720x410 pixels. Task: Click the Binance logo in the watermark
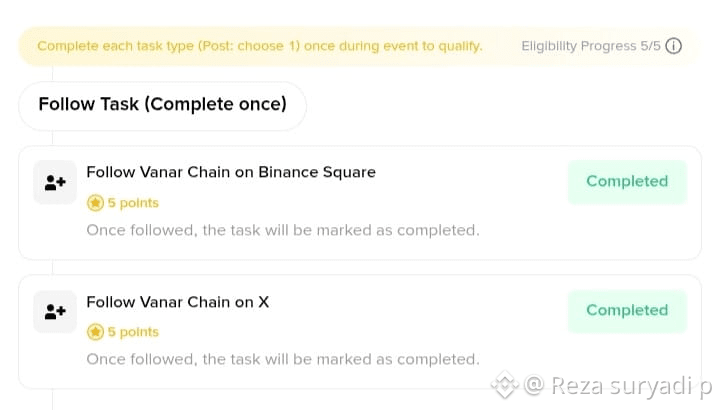[505, 385]
